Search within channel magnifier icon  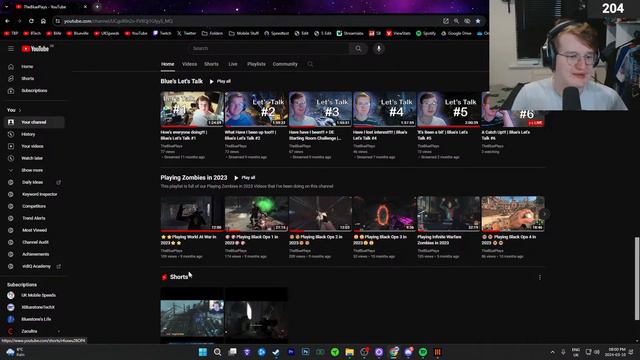310,64
